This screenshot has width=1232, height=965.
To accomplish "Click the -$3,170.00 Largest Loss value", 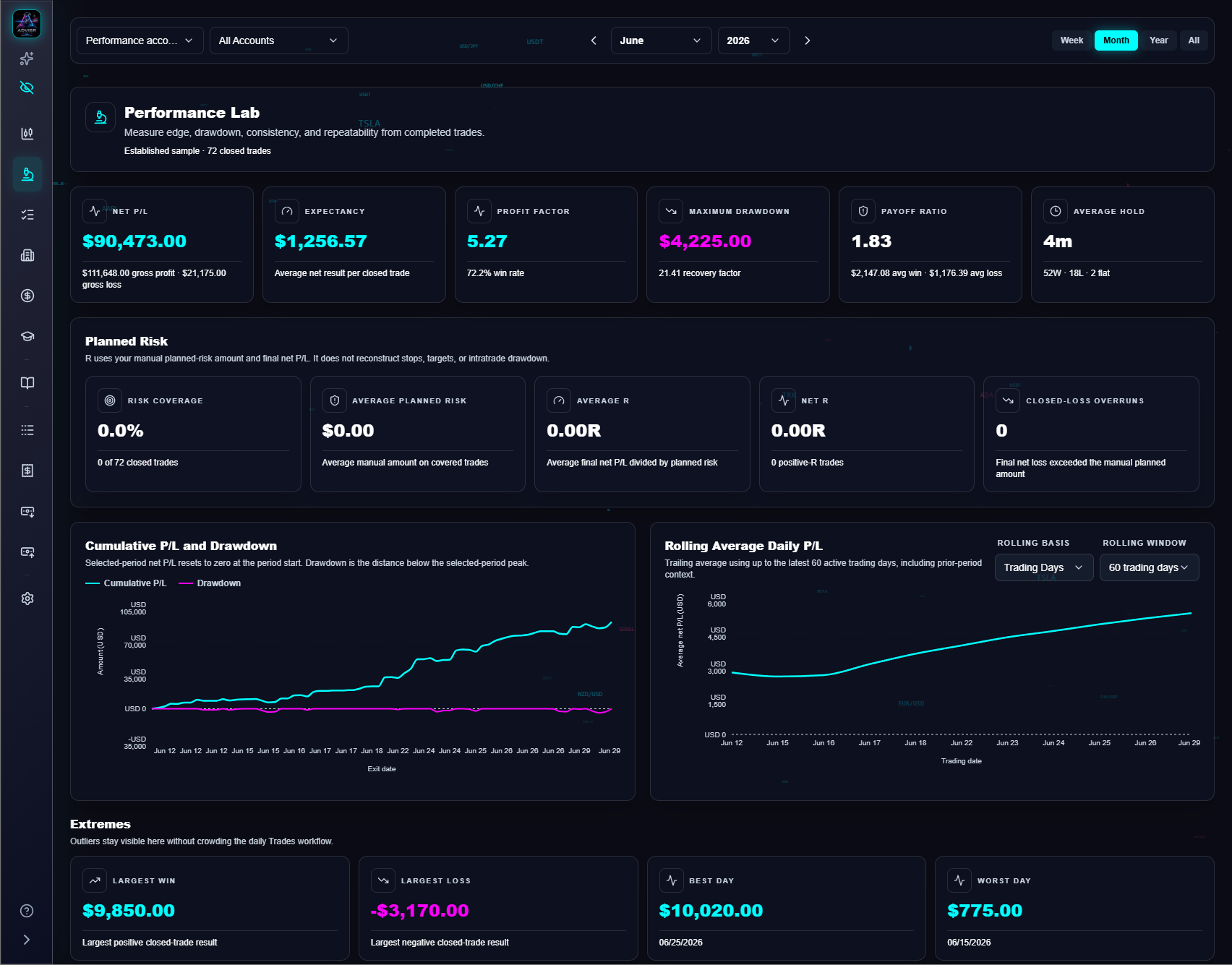I will click(420, 911).
